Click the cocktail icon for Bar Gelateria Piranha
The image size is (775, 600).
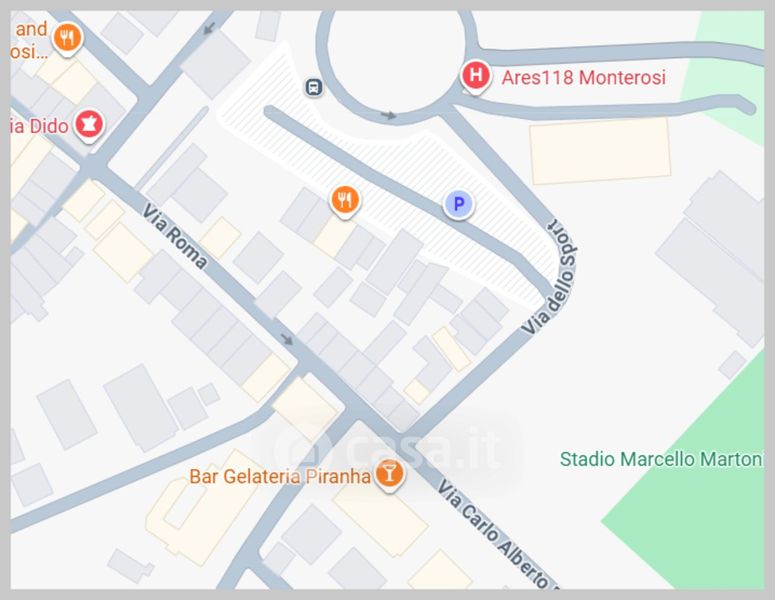click(x=389, y=474)
